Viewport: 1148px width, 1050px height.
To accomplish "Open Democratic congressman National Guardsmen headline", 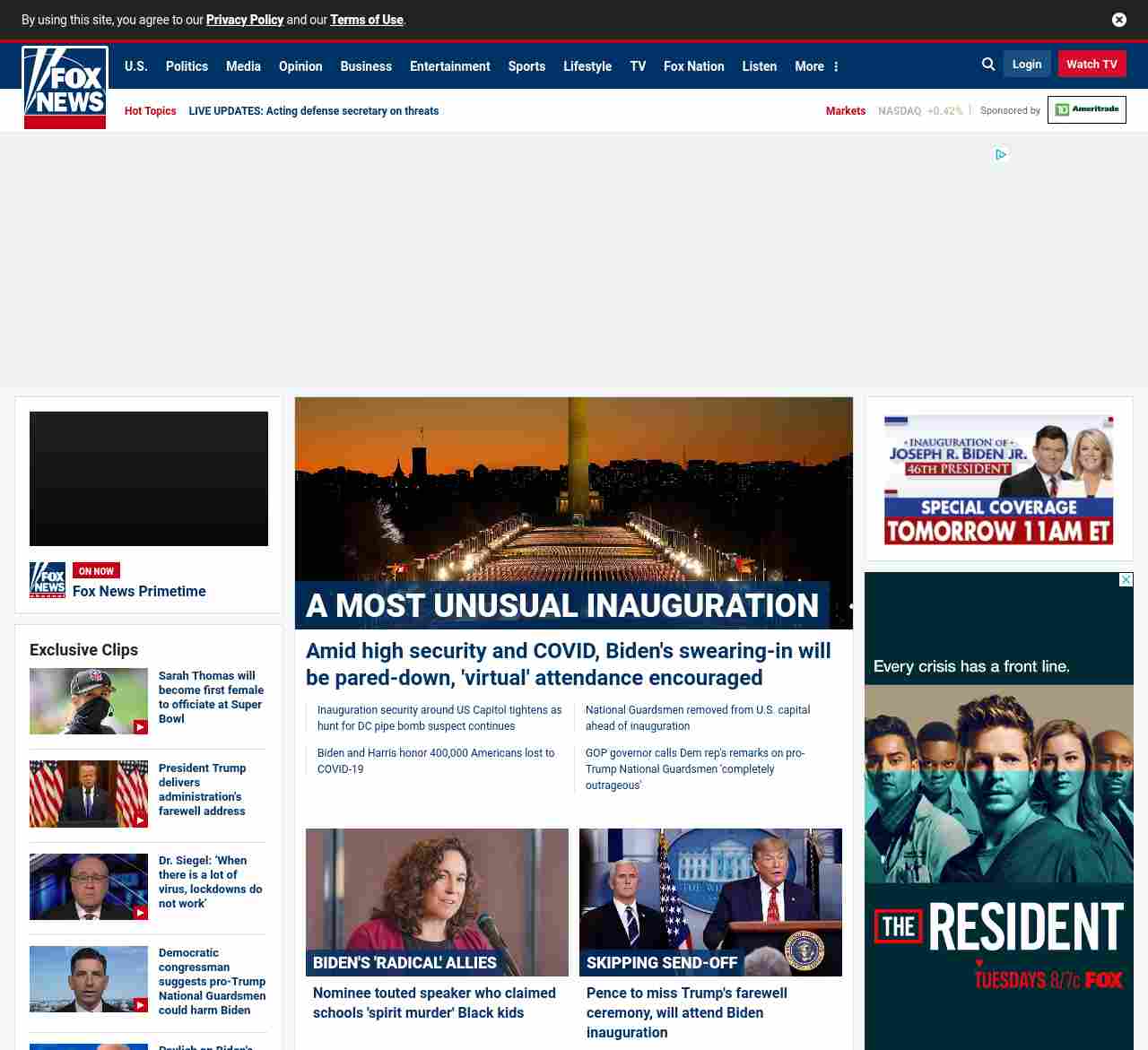I will point(213,981).
